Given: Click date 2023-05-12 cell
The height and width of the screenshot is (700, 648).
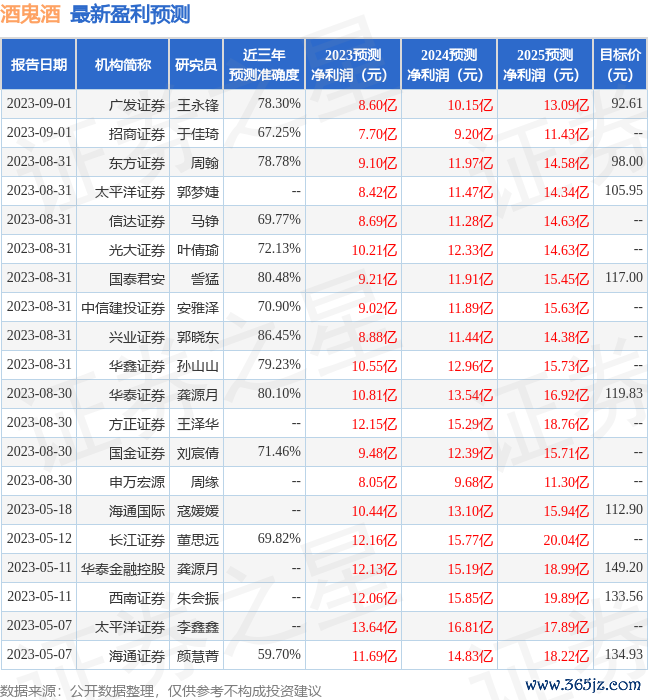Looking at the screenshot, I should pyautogui.click(x=39, y=538).
